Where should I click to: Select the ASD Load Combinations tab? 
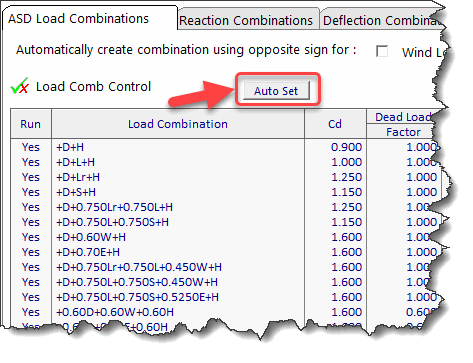click(x=79, y=19)
